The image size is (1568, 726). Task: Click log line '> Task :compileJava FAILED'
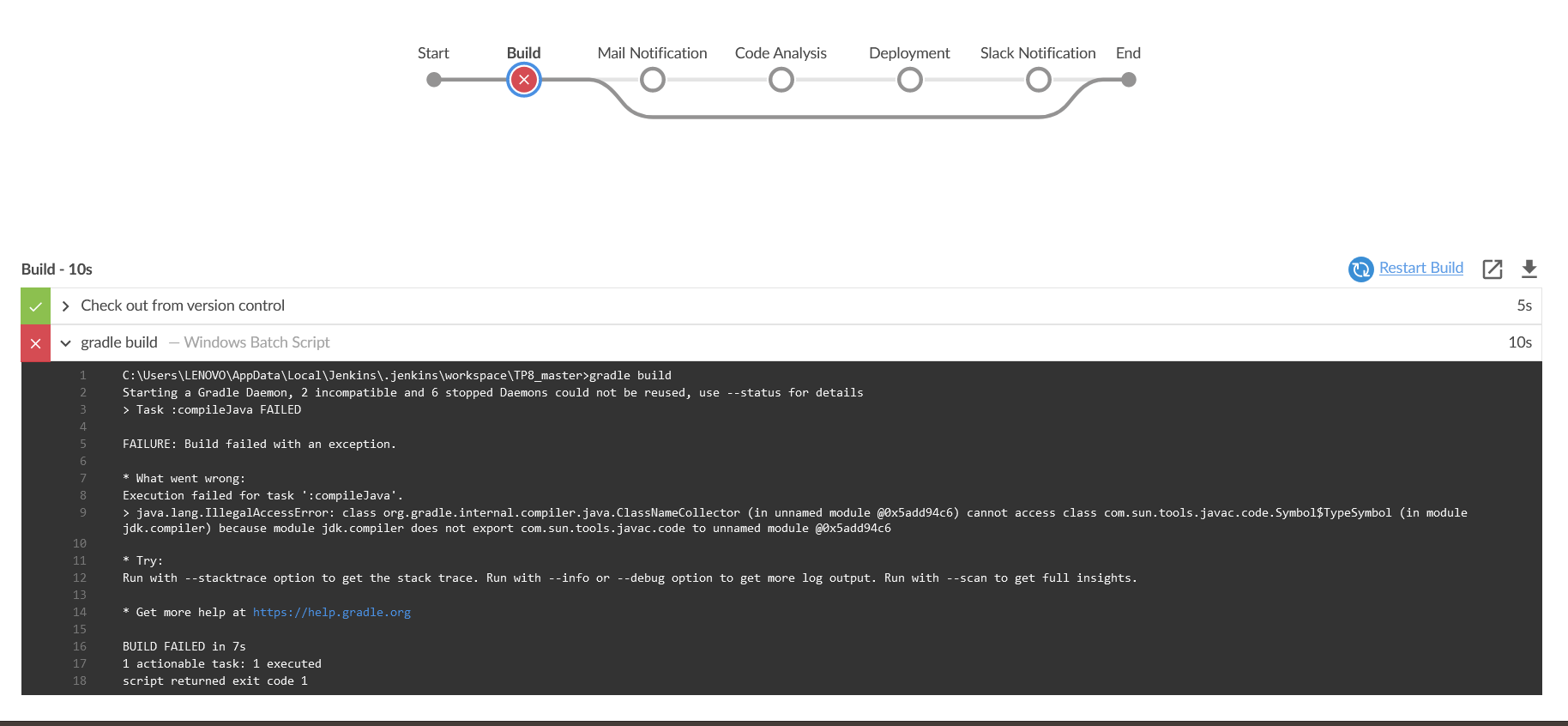[x=212, y=409]
